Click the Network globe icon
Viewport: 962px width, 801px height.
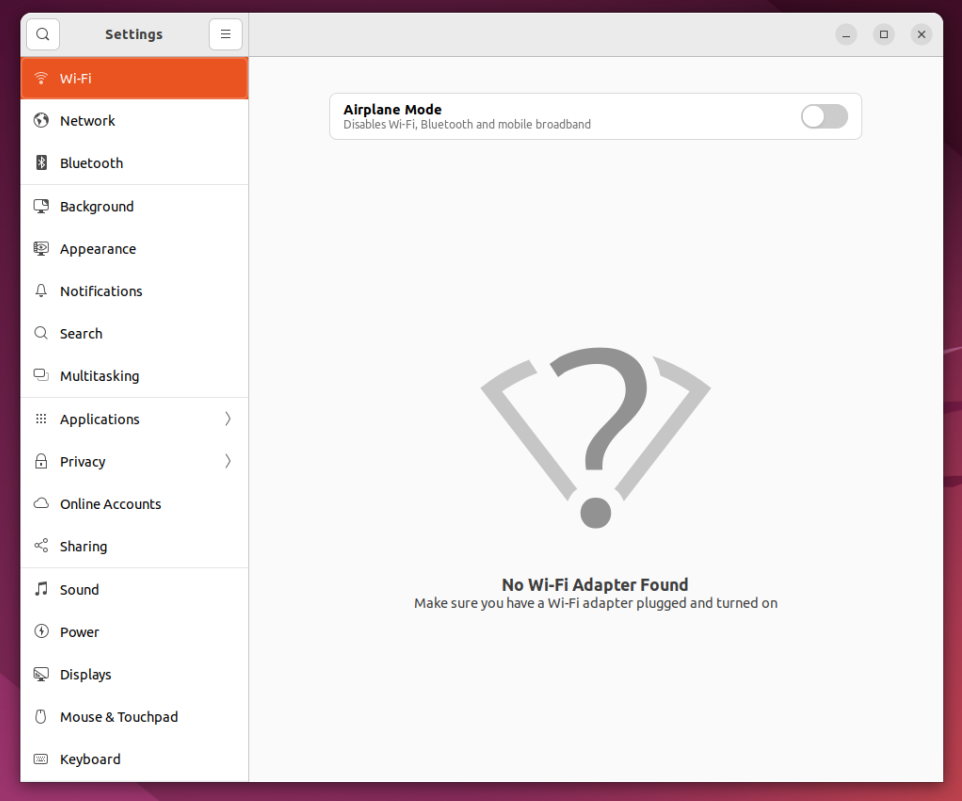41,121
